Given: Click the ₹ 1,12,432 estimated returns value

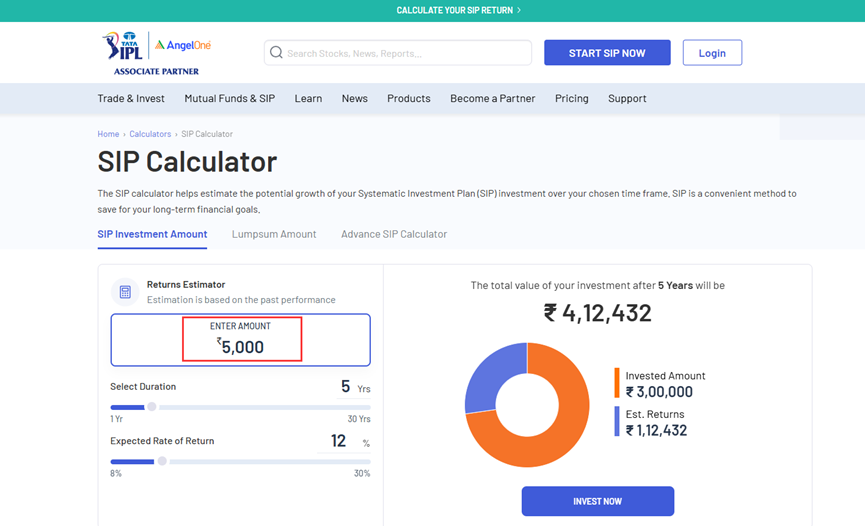Looking at the screenshot, I should (656, 431).
